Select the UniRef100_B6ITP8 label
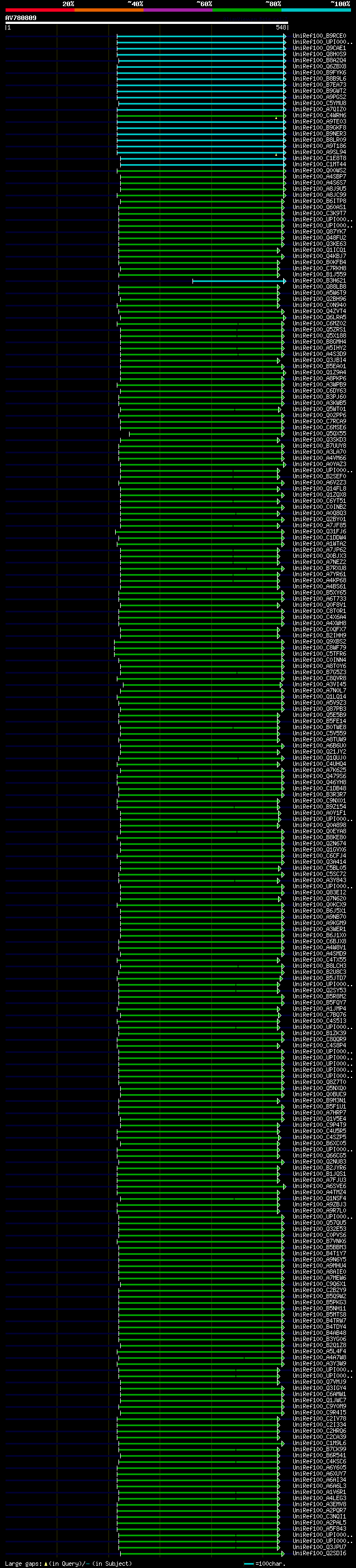Viewport: 356px width, 1568px height. click(319, 201)
